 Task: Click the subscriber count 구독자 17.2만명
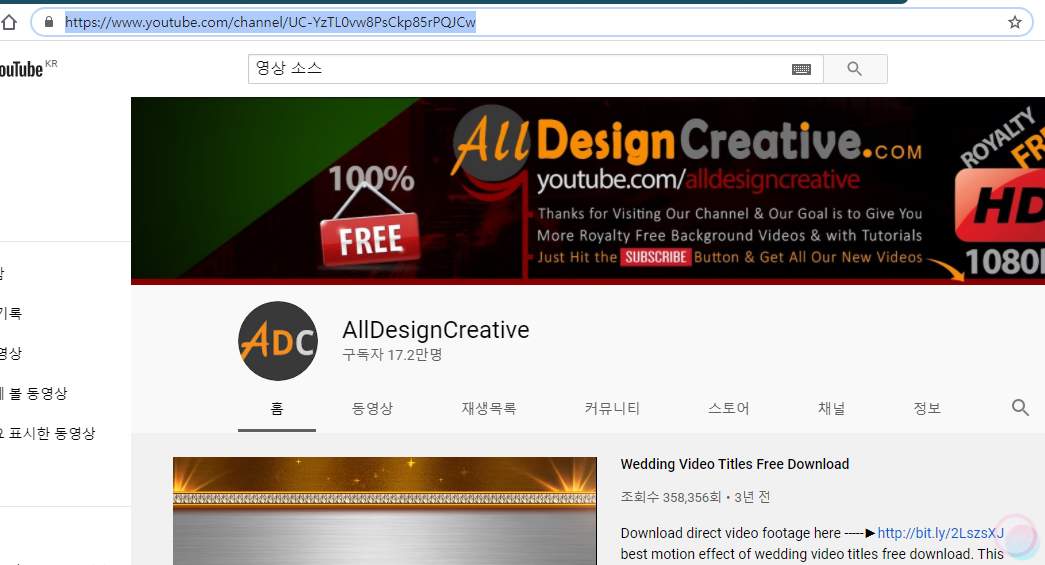click(393, 354)
